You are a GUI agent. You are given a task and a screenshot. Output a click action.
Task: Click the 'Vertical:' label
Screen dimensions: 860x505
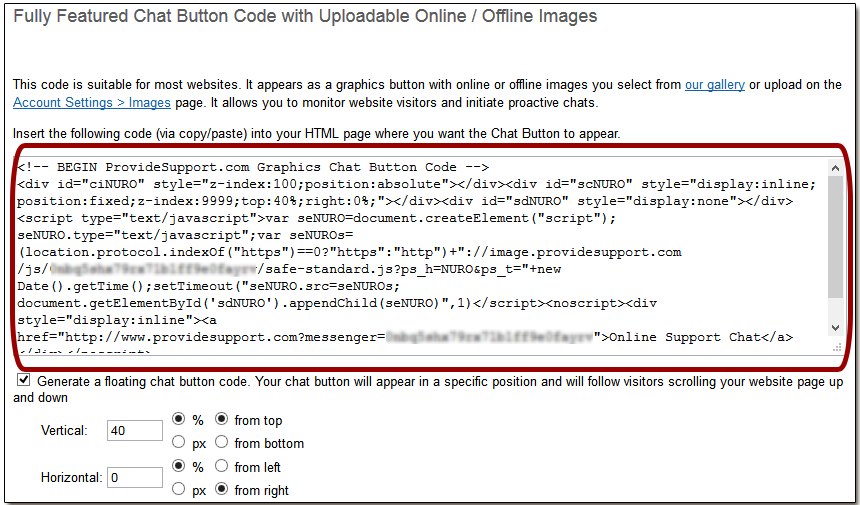click(64, 431)
